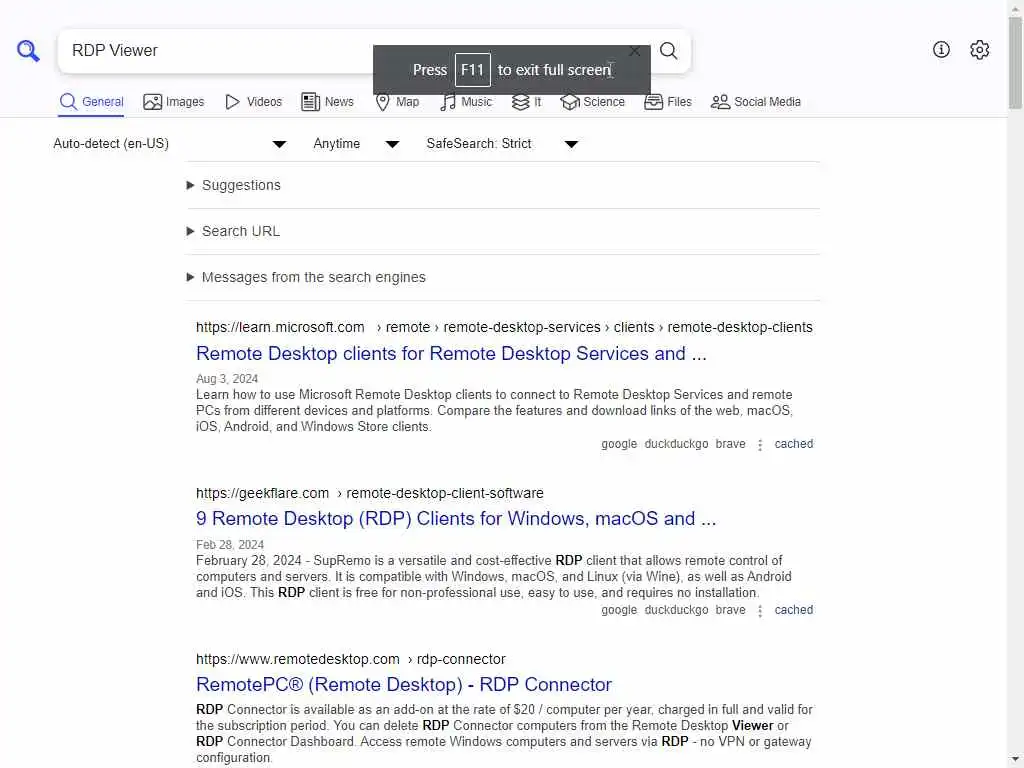The width and height of the screenshot is (1024, 768).
Task: Click the vertical scrollbar thumb
Action: pyautogui.click(x=1015, y=62)
